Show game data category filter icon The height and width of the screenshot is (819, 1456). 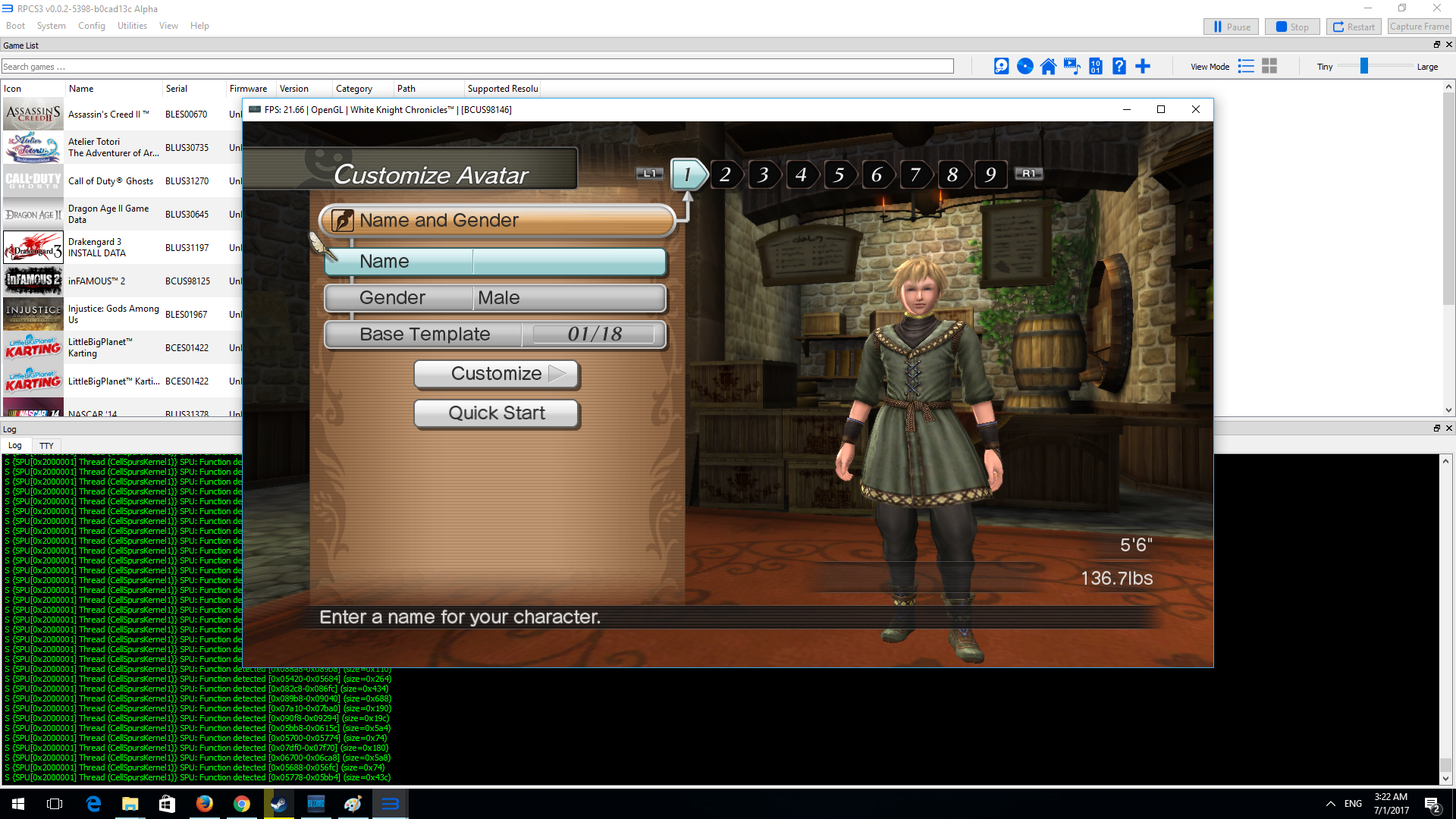tap(1096, 67)
